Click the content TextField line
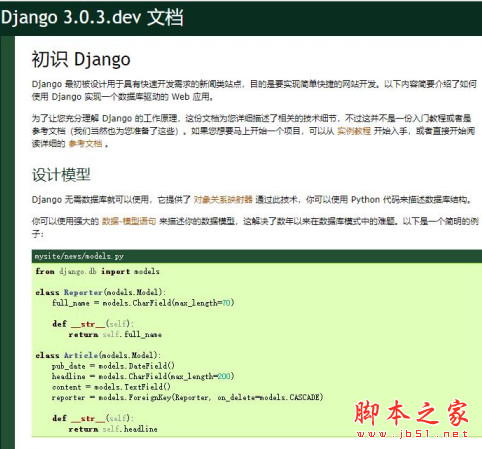The height and width of the screenshot is (449, 482). (x=111, y=387)
